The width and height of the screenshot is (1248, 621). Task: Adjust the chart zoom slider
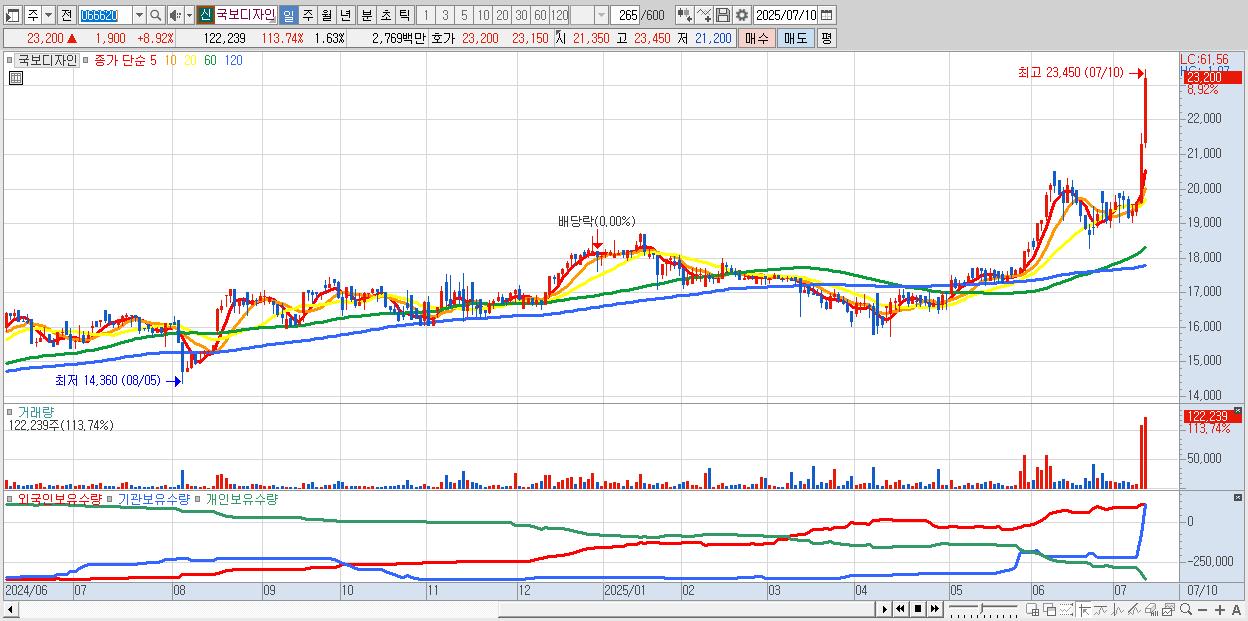tap(983, 609)
